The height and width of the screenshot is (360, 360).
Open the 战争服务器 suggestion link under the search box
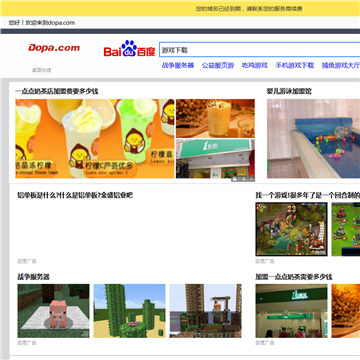click(178, 65)
